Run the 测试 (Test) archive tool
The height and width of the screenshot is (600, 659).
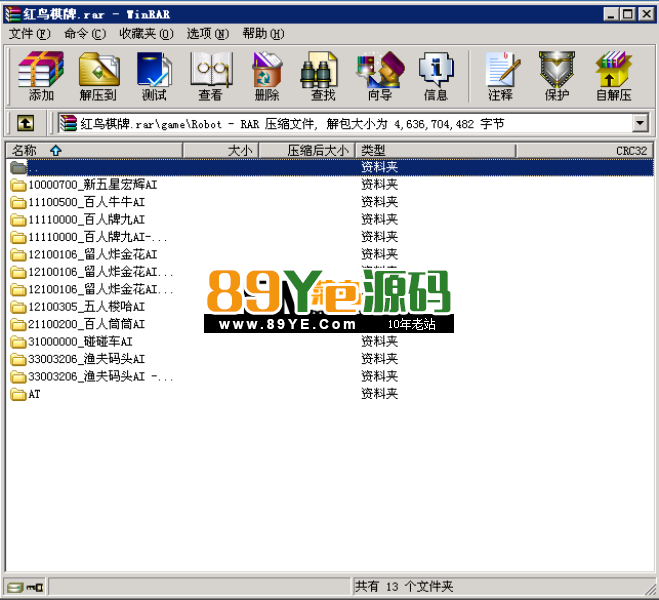pos(154,76)
